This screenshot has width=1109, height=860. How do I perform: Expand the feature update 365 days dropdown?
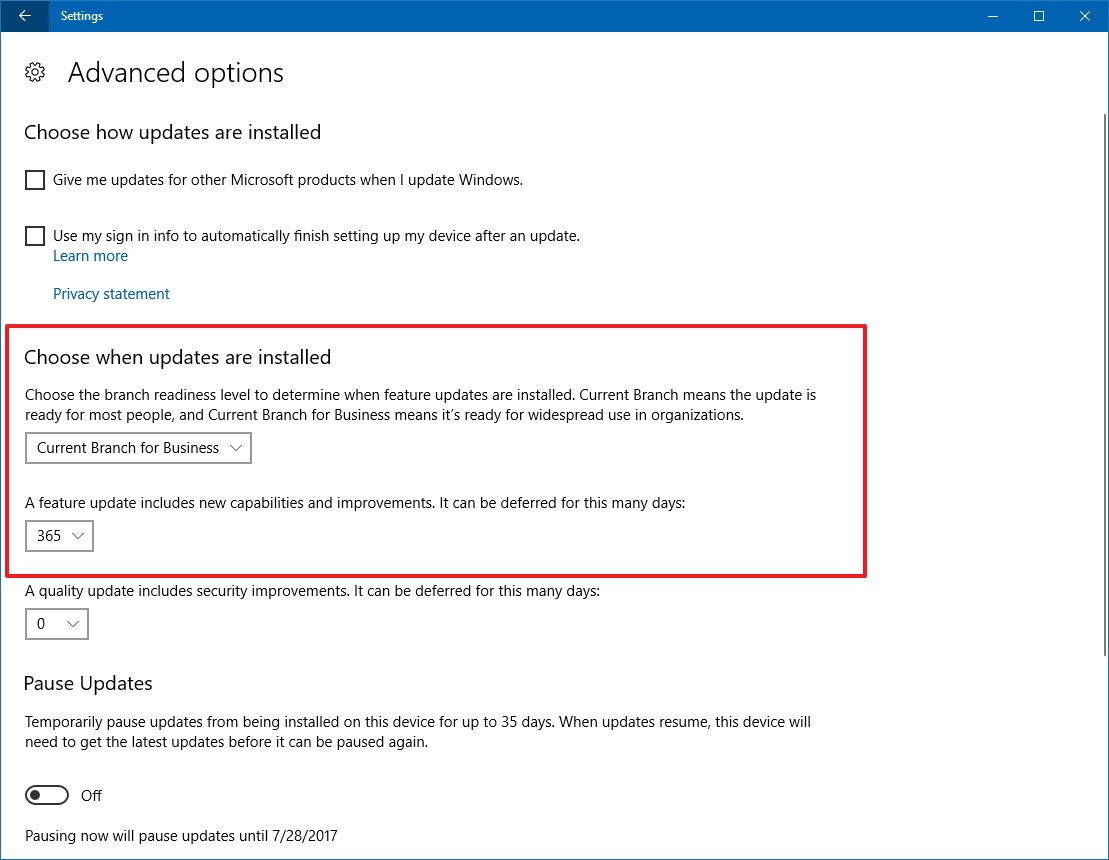tap(60, 536)
